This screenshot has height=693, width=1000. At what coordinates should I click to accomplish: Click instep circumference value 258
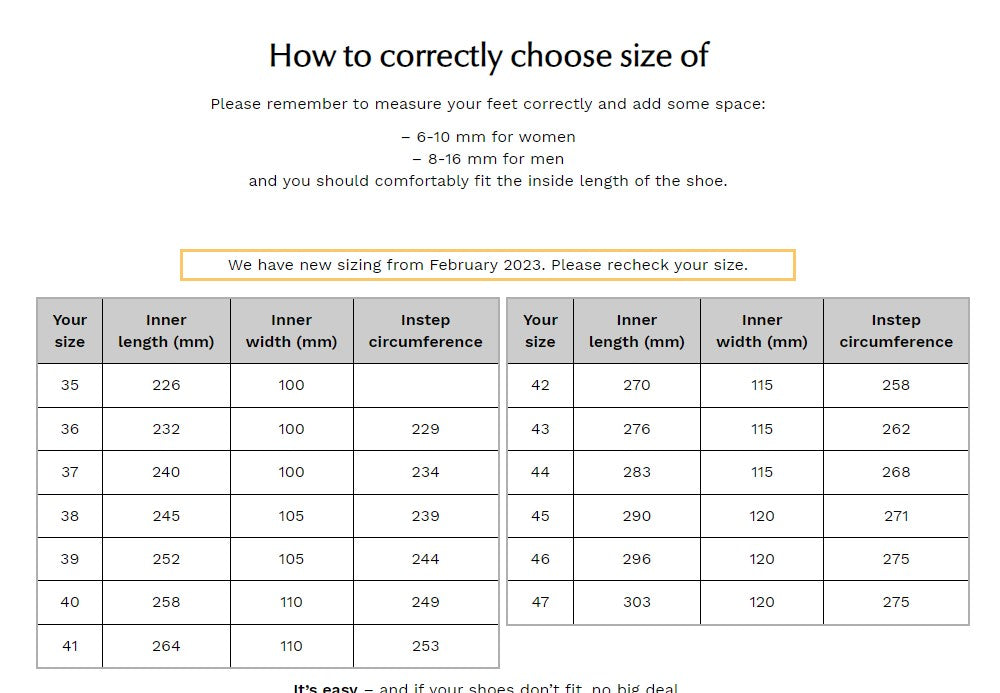coord(896,385)
